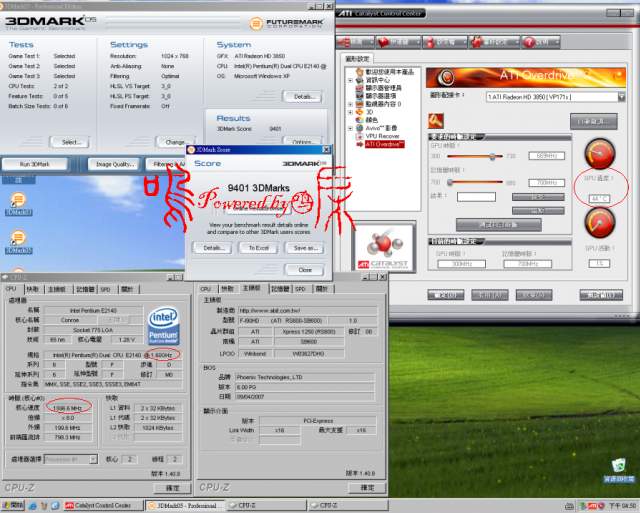The height and width of the screenshot is (513, 640).
Task: Select the Avivo video tree item
Action: 376,128
